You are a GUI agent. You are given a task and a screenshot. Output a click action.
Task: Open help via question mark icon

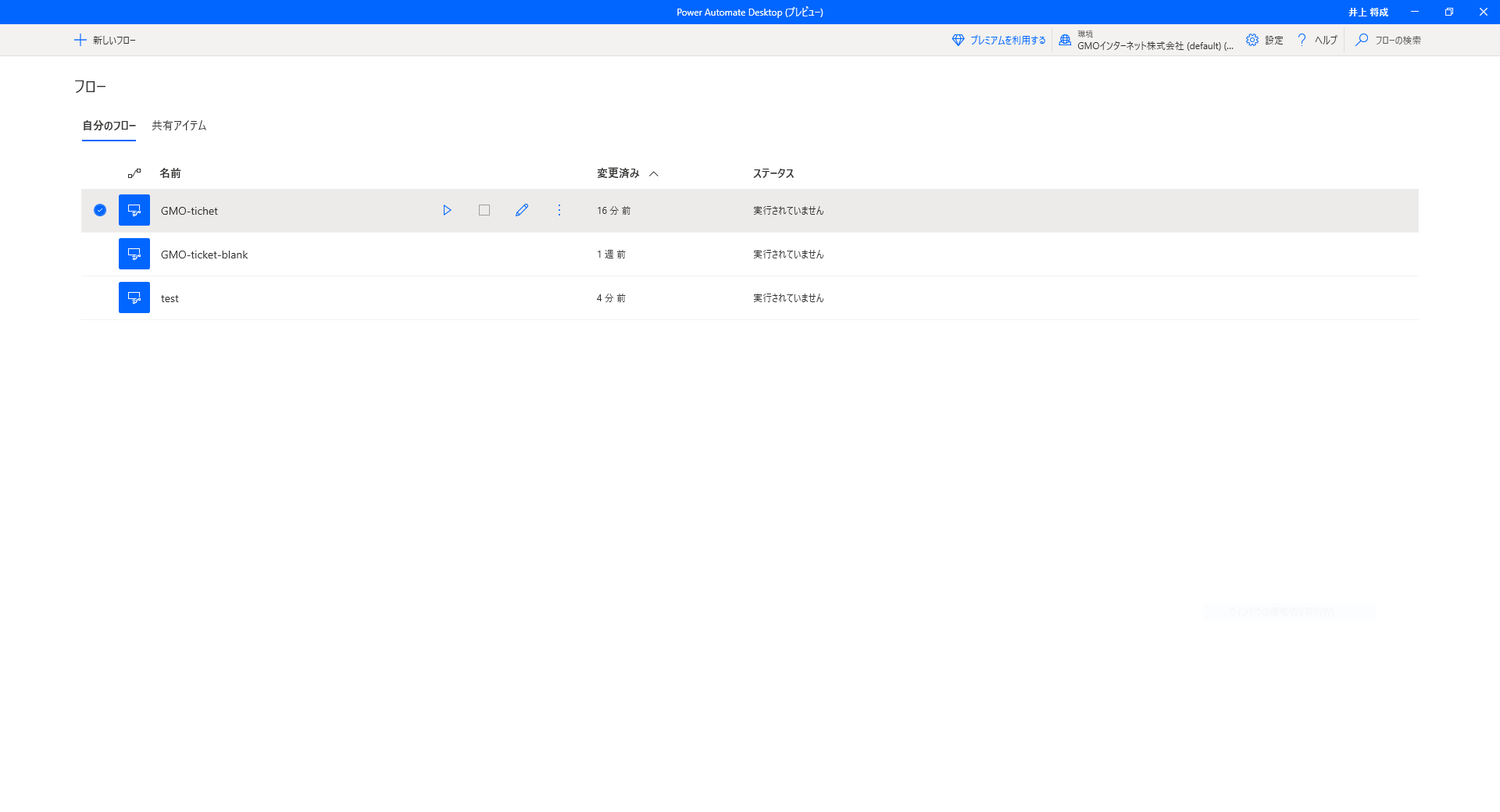coord(1302,40)
